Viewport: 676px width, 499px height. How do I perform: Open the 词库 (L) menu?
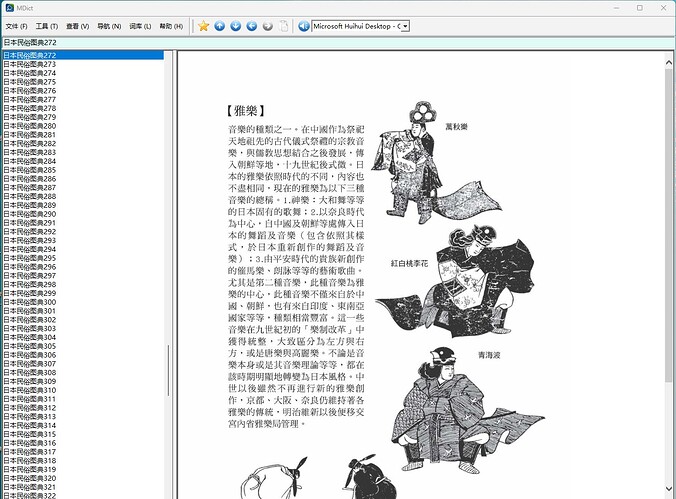140,26
